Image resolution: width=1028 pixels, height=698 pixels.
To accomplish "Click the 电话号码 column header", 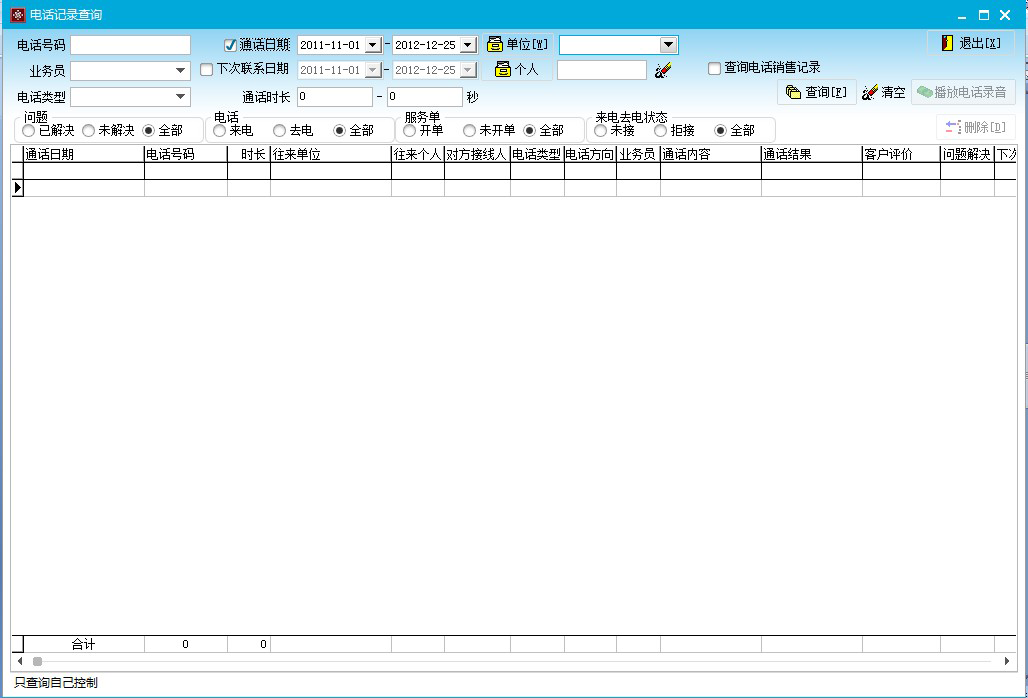I will 186,155.
